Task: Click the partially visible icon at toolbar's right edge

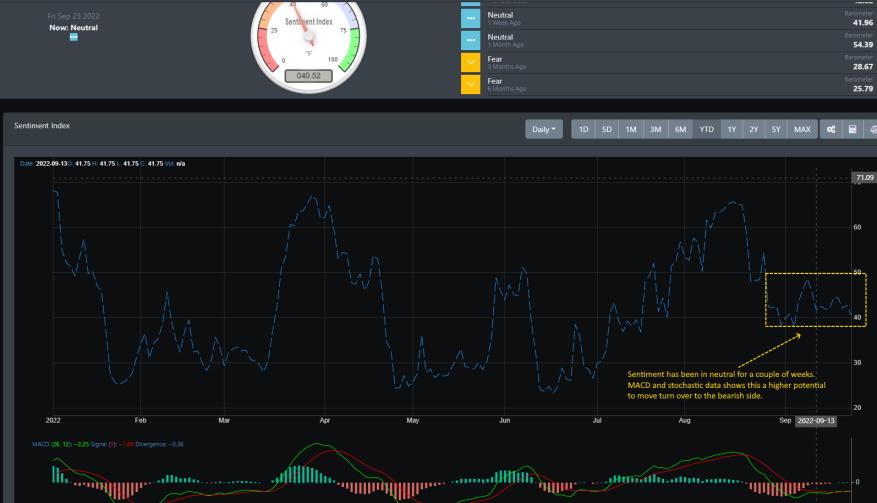Action: point(872,129)
